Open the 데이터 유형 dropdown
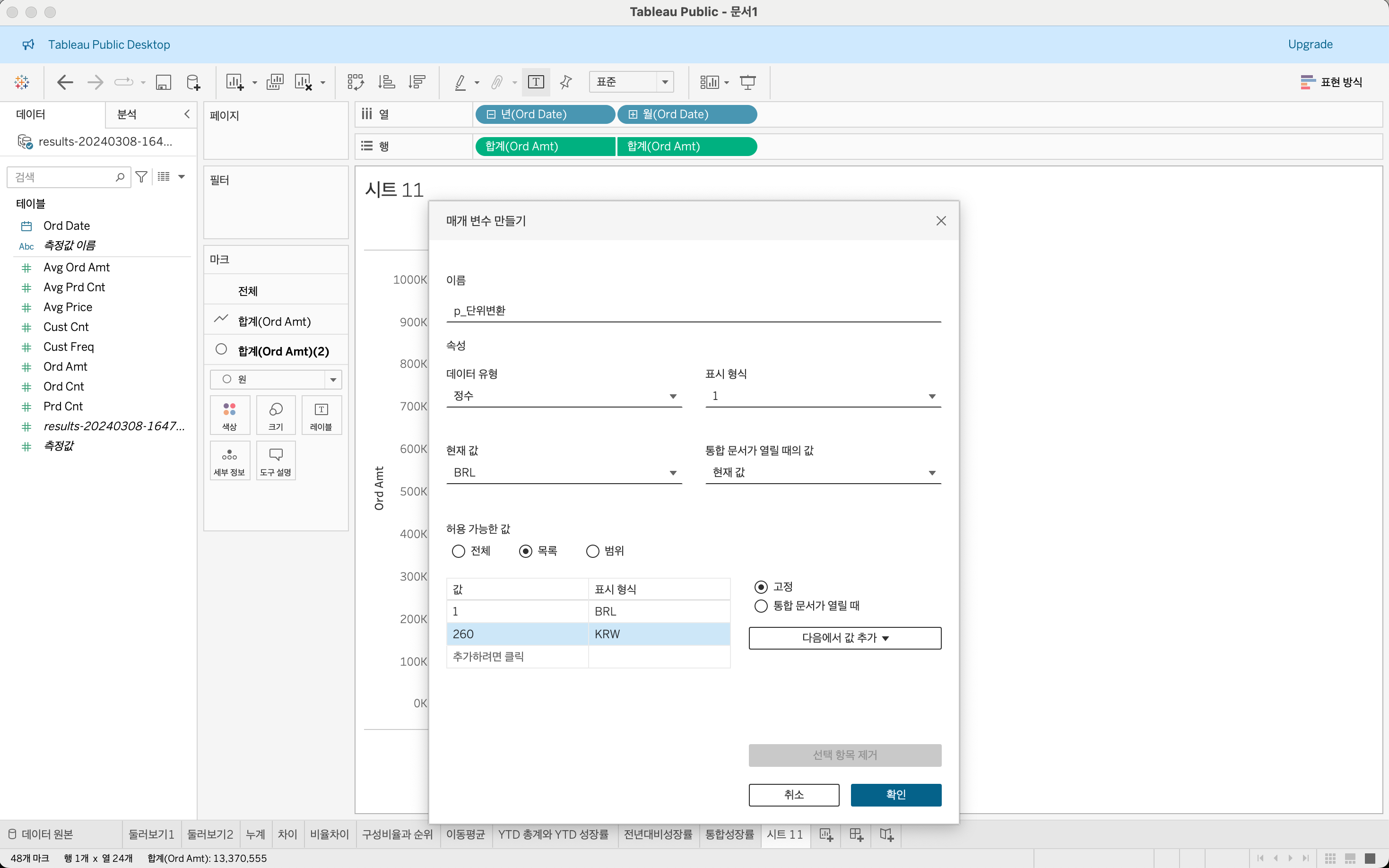This screenshot has height=868, width=1389. (x=564, y=396)
